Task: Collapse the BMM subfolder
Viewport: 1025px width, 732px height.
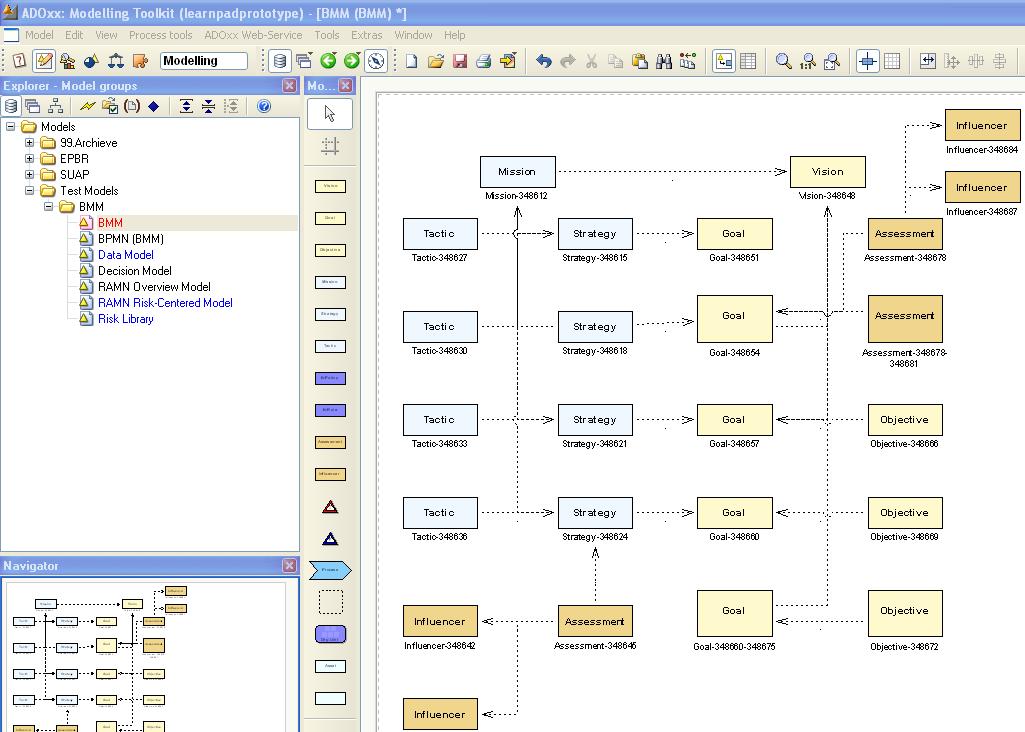Action: 48,207
